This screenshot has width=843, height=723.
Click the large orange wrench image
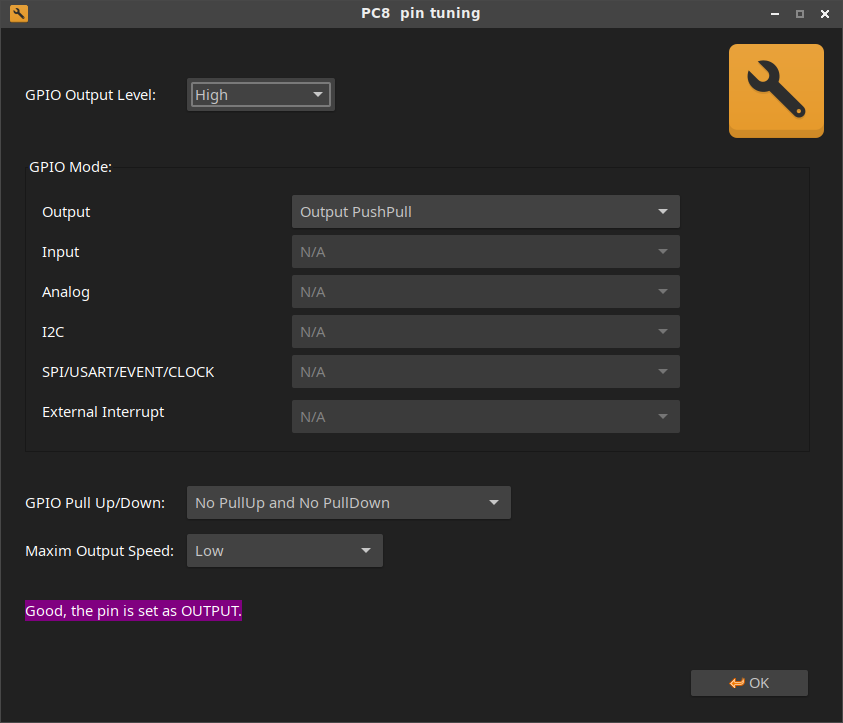pos(776,91)
